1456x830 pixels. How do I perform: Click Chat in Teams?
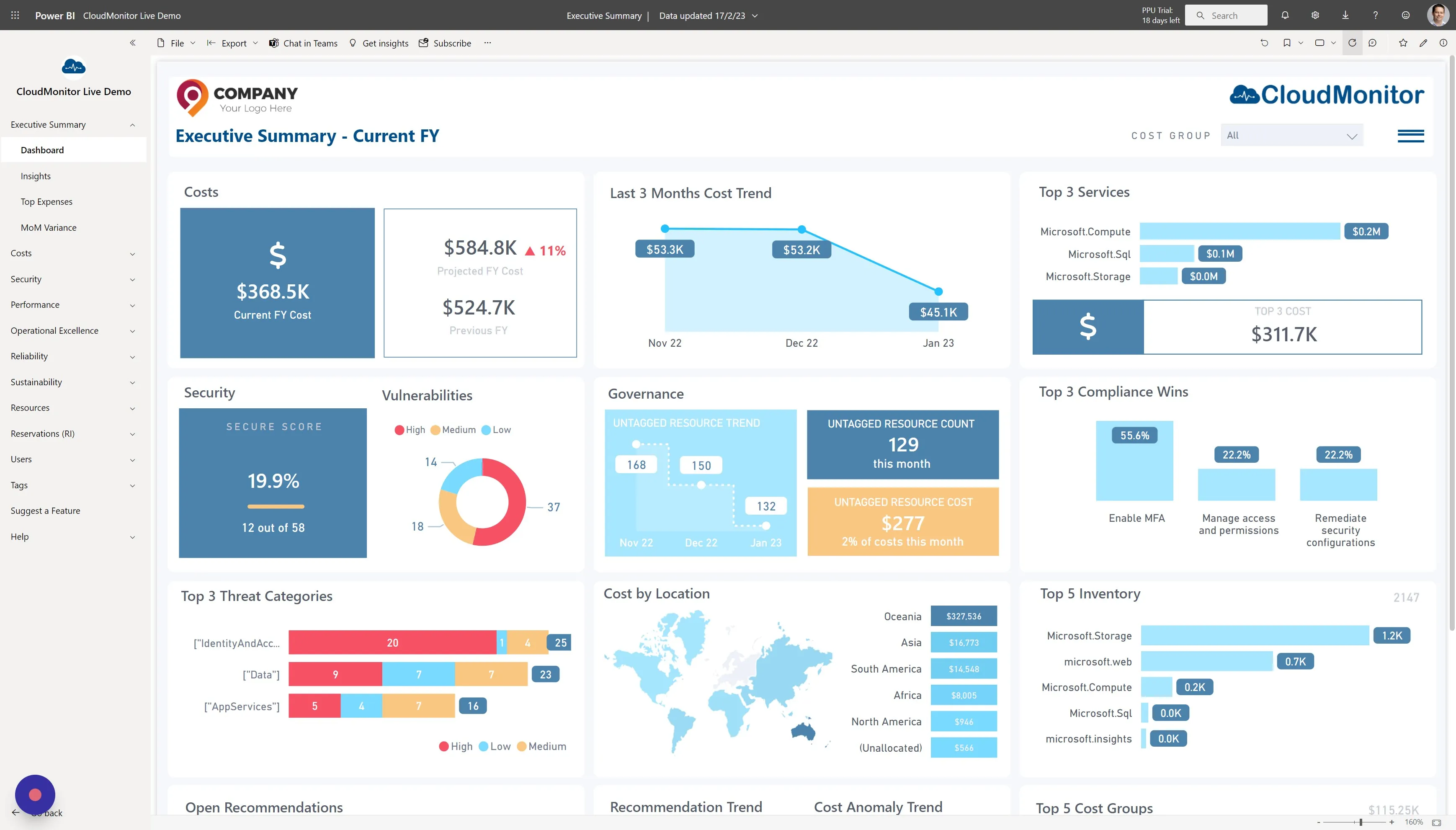303,43
